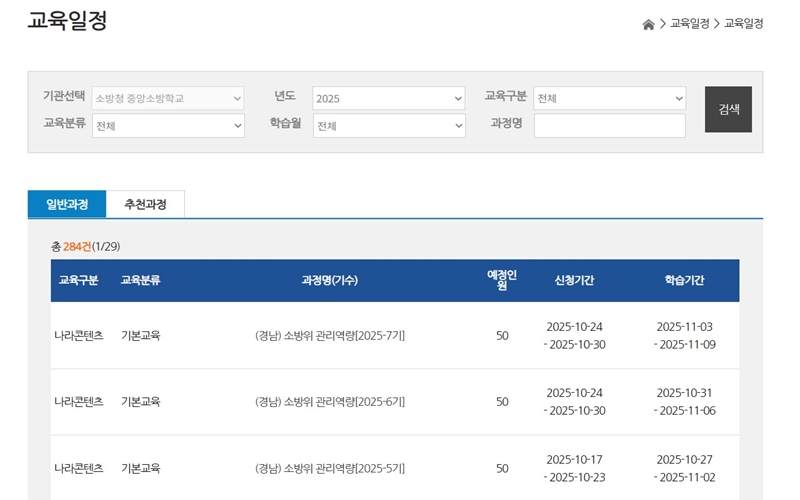Viewport: 800px width, 500px height.
Task: Click the 교육일정 page heading
Action: click(x=67, y=21)
